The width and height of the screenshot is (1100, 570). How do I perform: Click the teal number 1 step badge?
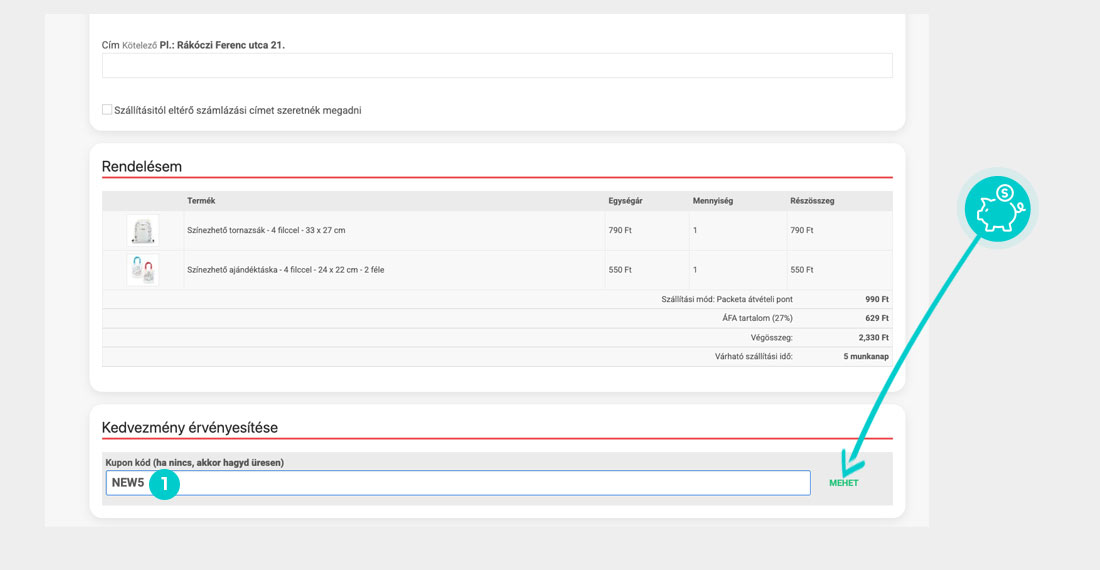point(164,484)
